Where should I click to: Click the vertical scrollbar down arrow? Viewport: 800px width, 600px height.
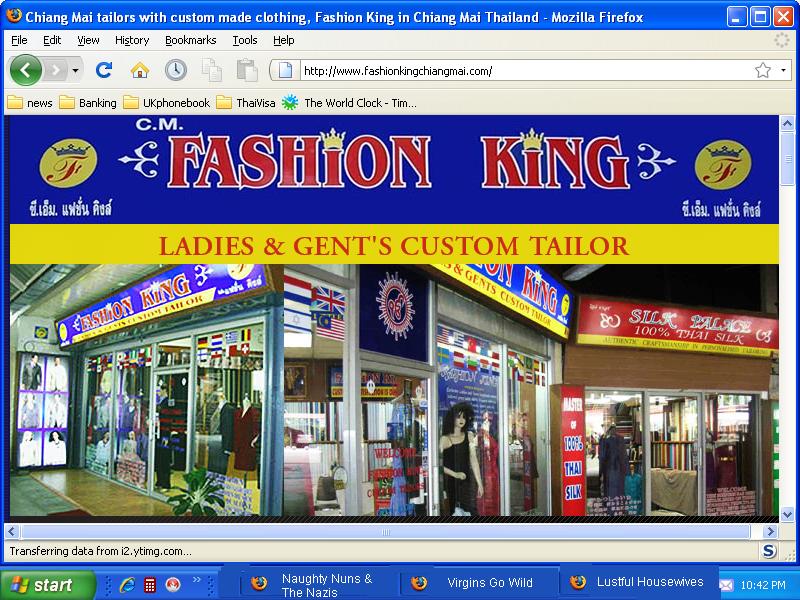coord(787,515)
